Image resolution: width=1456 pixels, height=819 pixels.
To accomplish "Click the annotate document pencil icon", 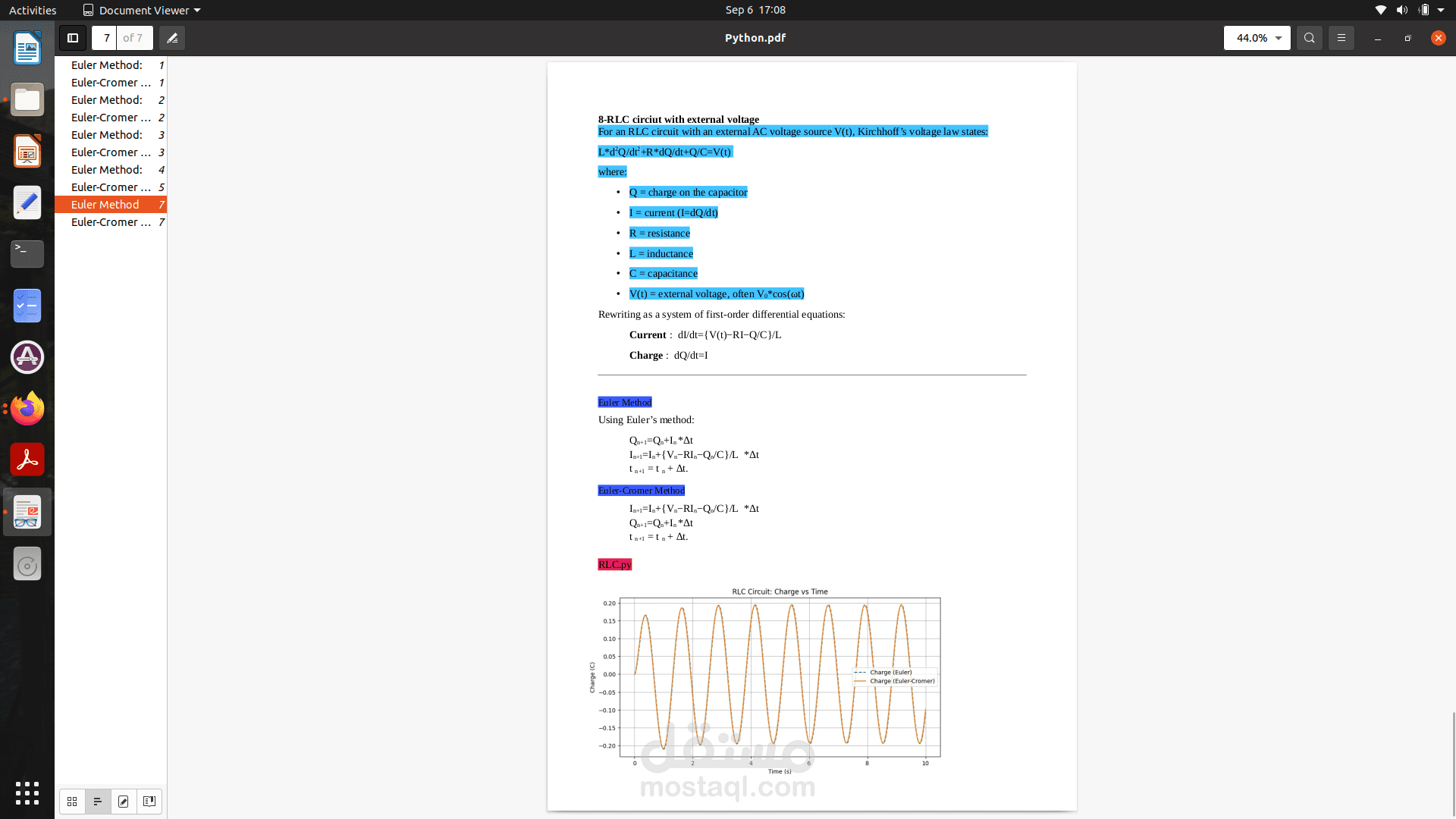I will point(172,38).
